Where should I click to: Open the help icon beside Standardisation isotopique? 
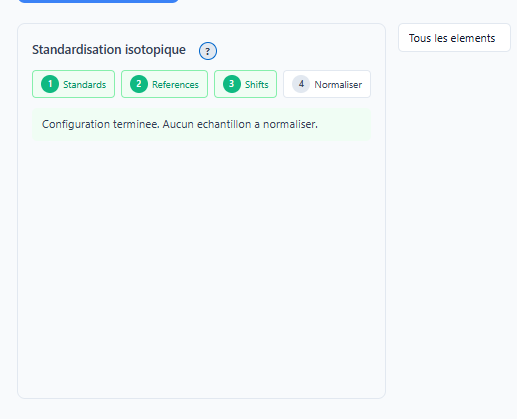(x=208, y=51)
